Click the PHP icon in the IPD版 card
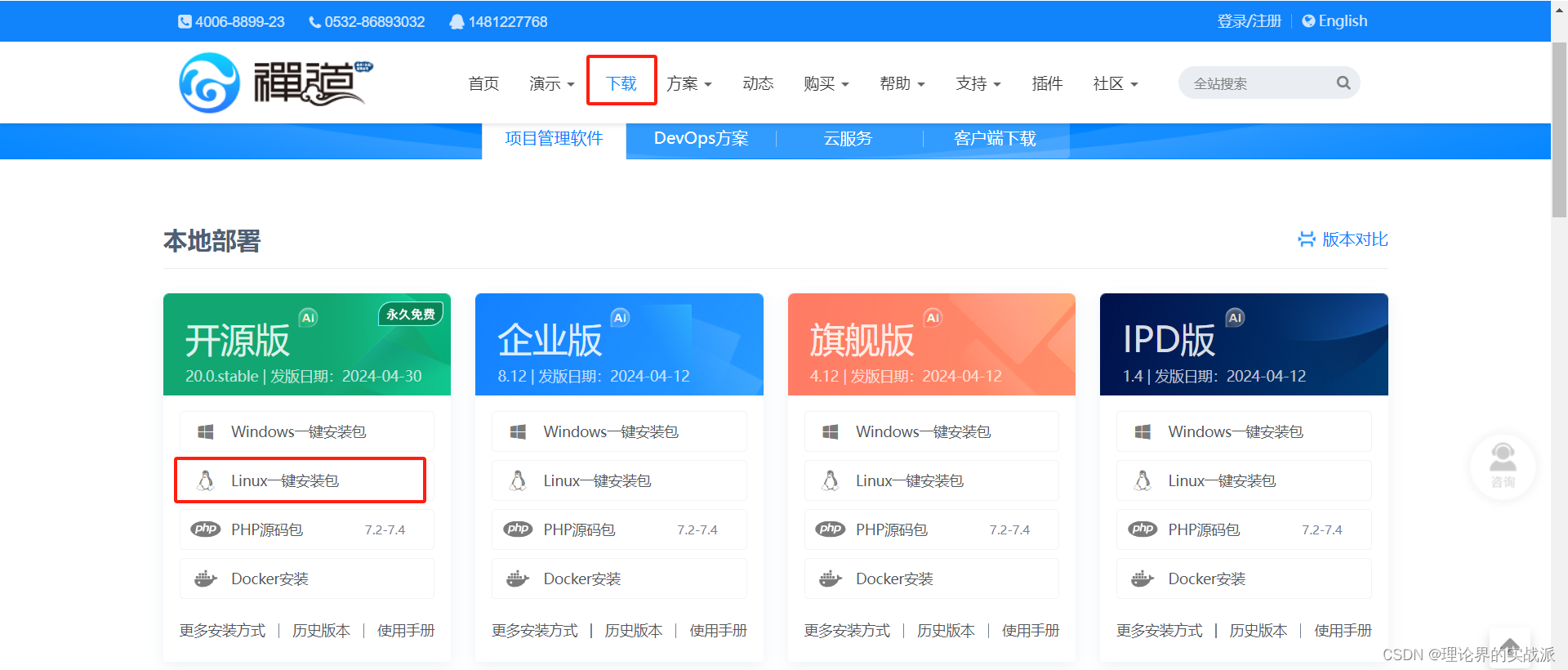This screenshot has height=670, width=1568. (1143, 529)
